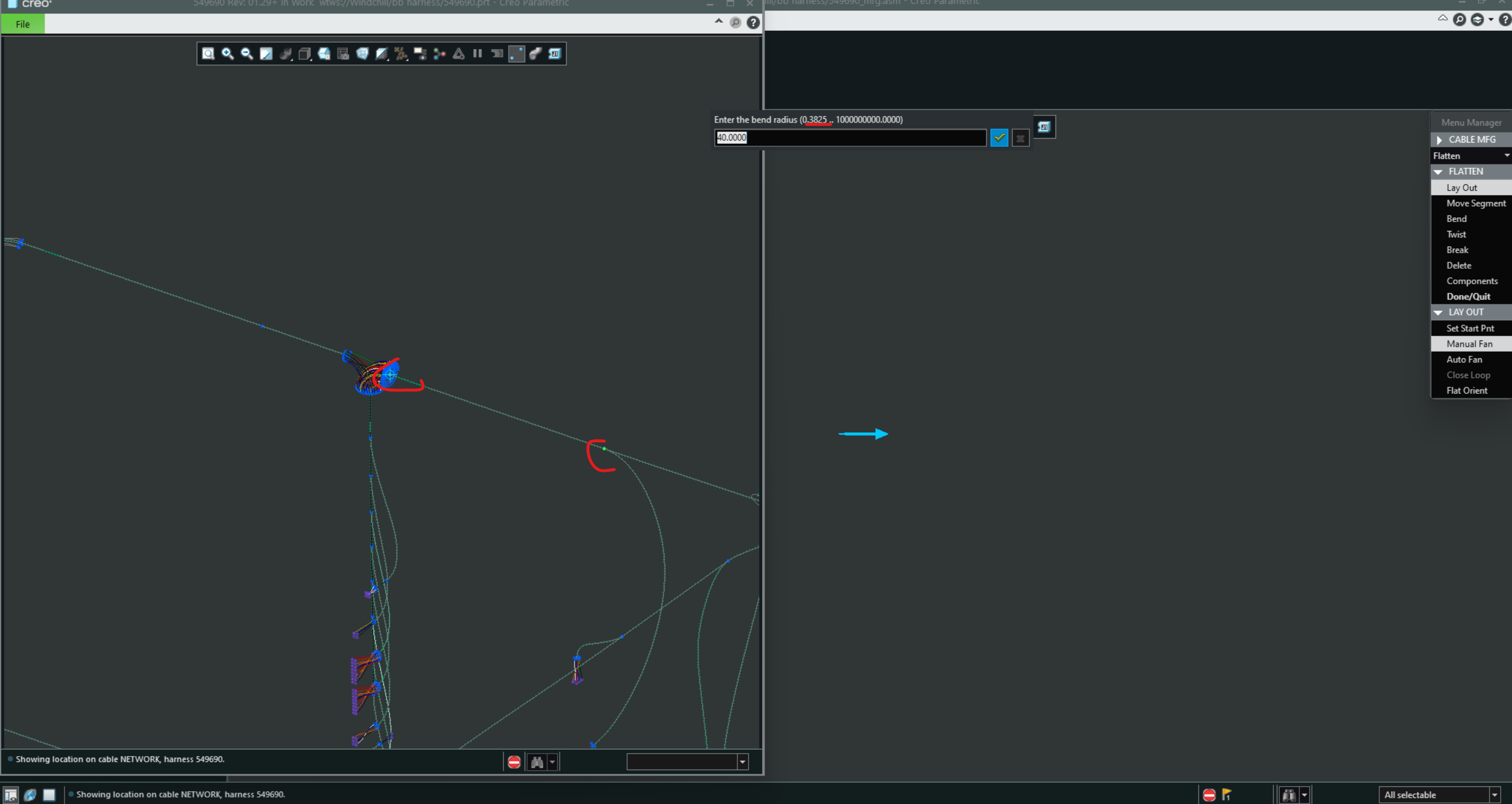
Task: Select Manual Fan in the LAY OUT menu
Action: pyautogui.click(x=1470, y=343)
